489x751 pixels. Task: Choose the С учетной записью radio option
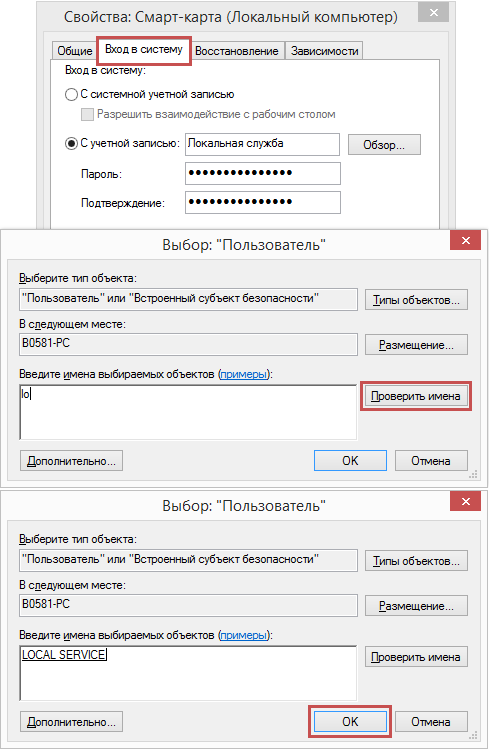[x=71, y=143]
